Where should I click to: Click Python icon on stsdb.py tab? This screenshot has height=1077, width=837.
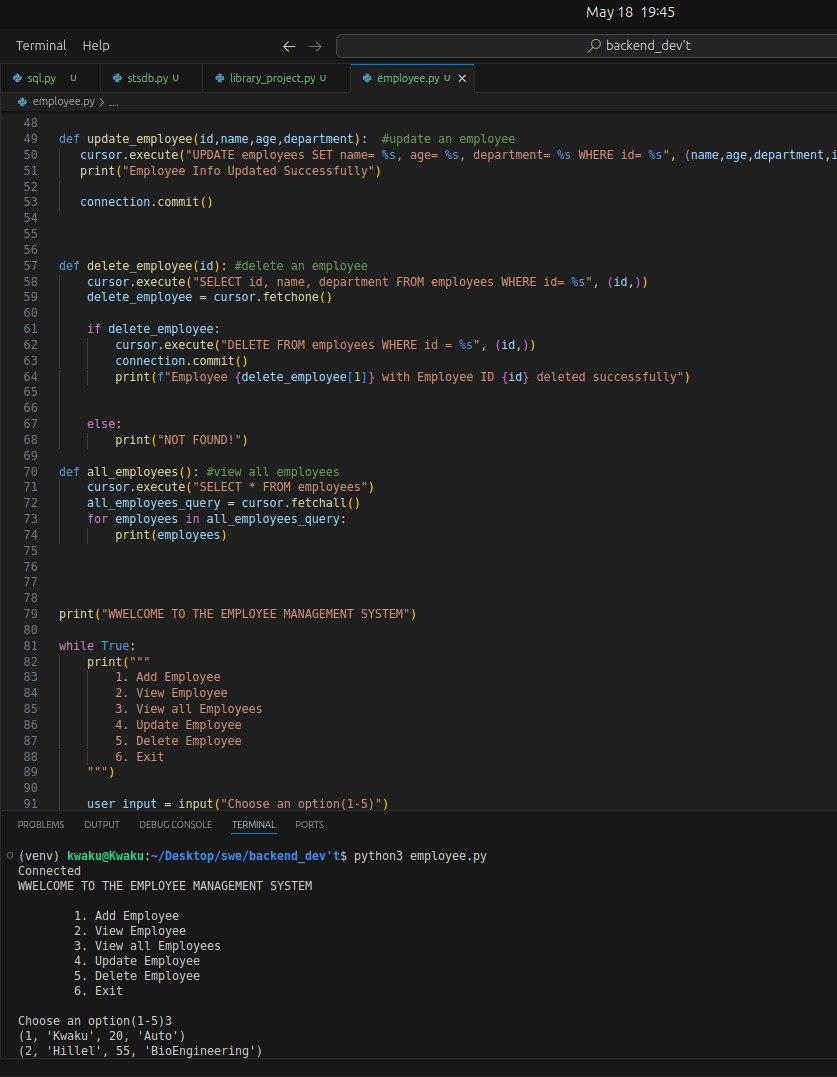tap(116, 78)
